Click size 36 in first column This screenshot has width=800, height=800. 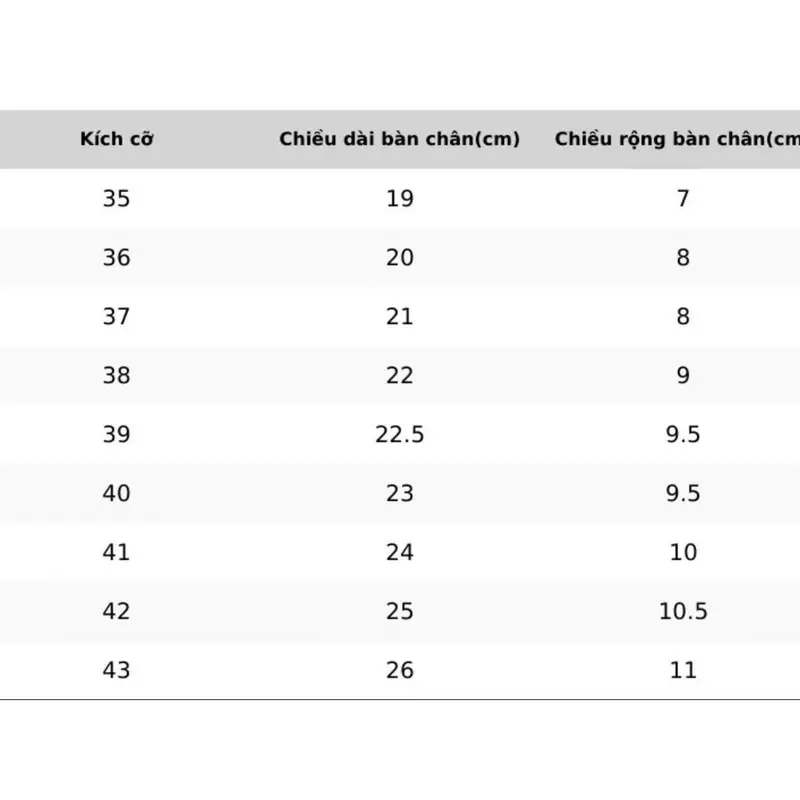point(116,257)
